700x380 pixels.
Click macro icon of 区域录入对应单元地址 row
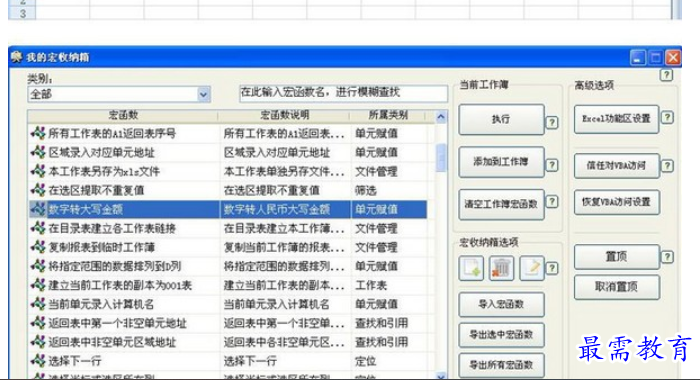[x=38, y=152]
